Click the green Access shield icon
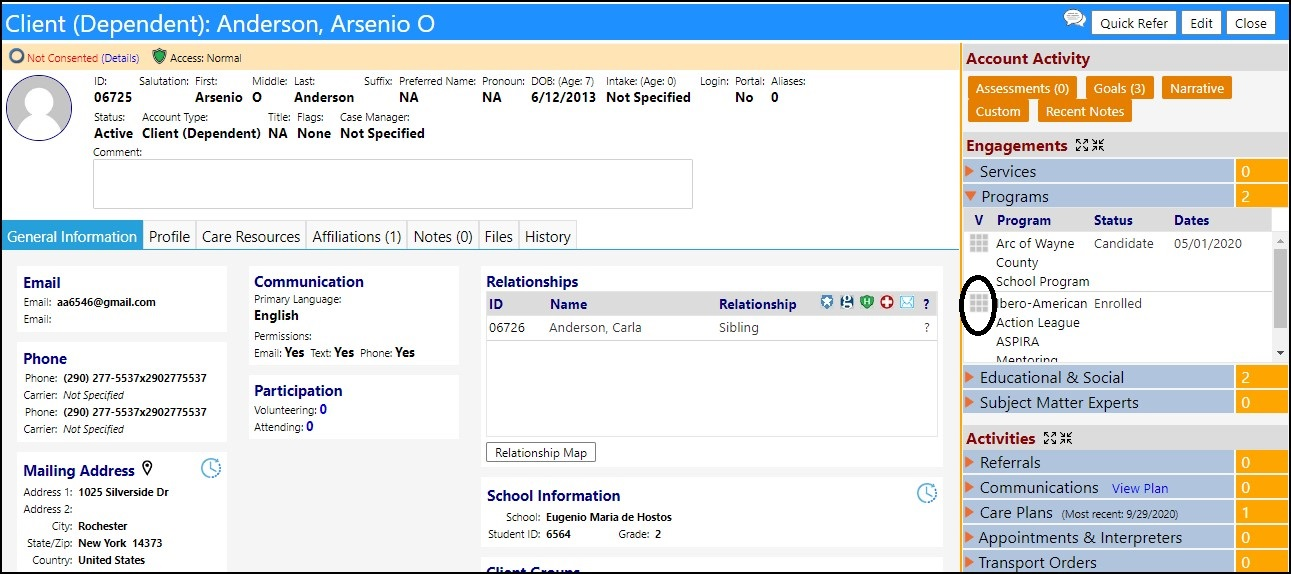Viewport: 1291px width, 574px height. point(159,57)
